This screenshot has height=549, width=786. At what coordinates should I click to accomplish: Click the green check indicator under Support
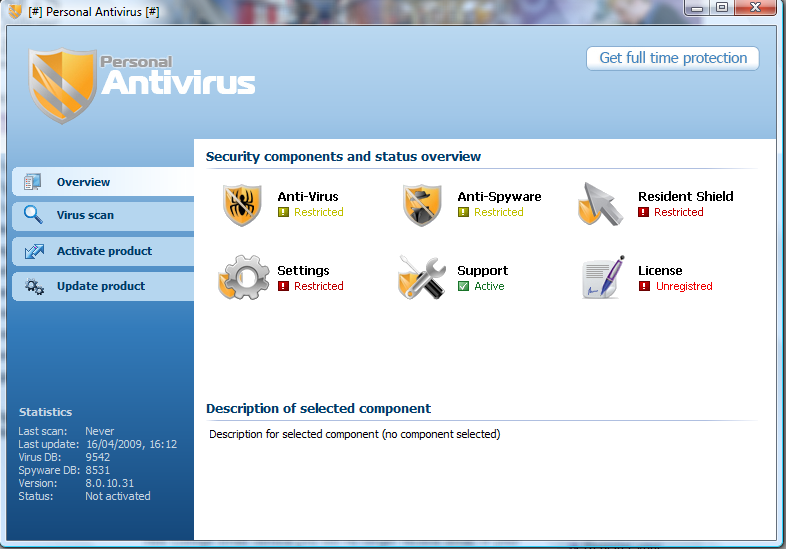point(463,286)
